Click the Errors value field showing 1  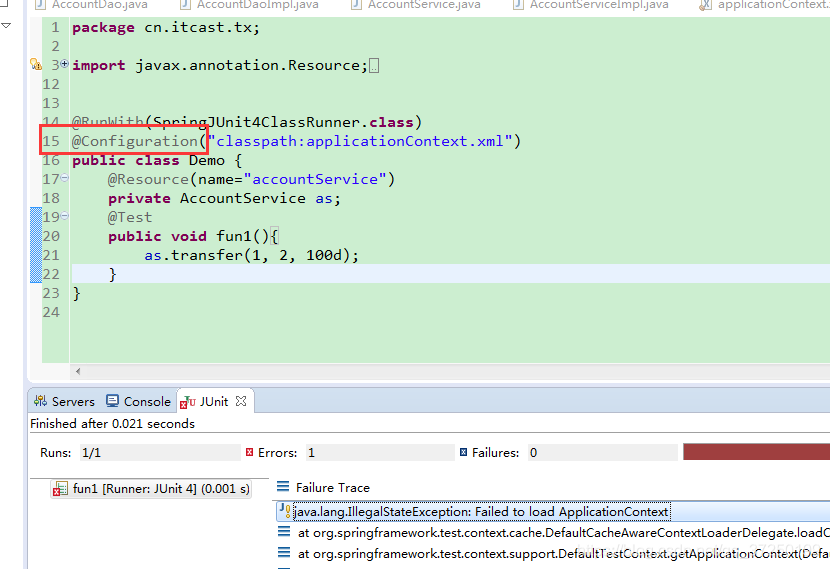pyautogui.click(x=380, y=453)
